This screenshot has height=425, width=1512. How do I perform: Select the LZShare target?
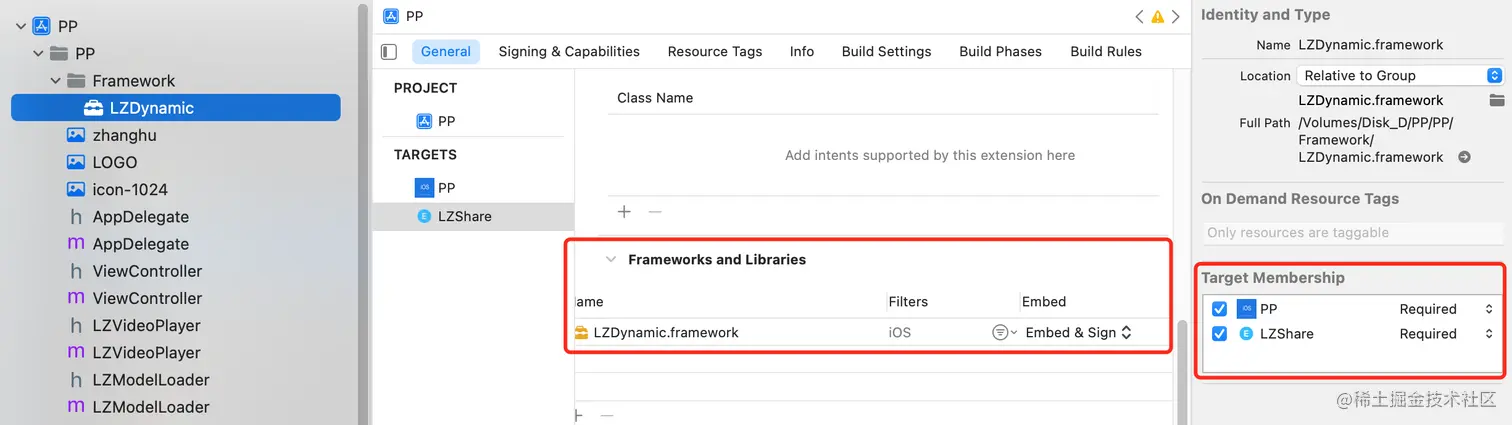[x=464, y=216]
